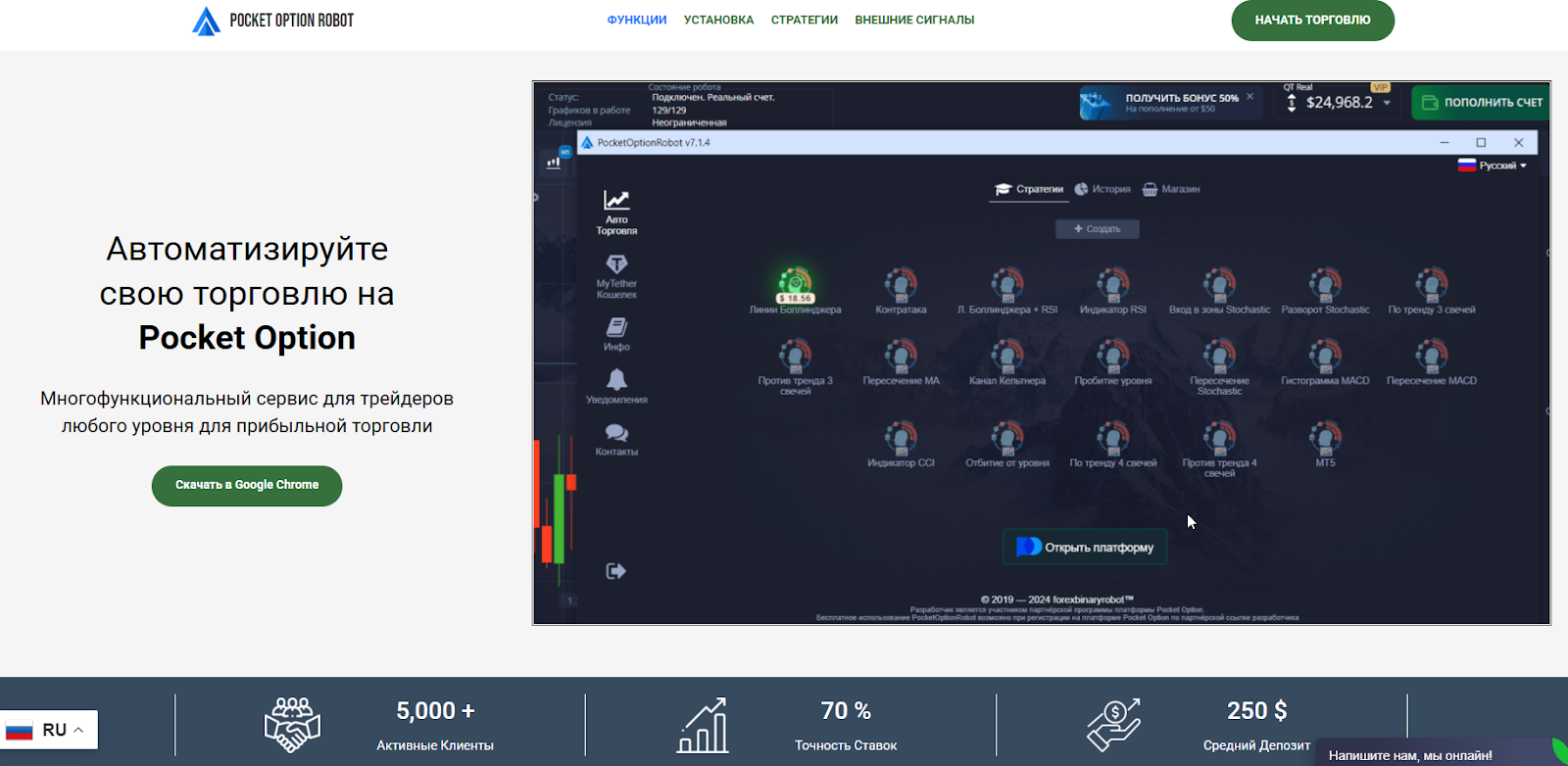
Task: Select Разворот Stochastic strategy icon
Action: [x=1325, y=285]
